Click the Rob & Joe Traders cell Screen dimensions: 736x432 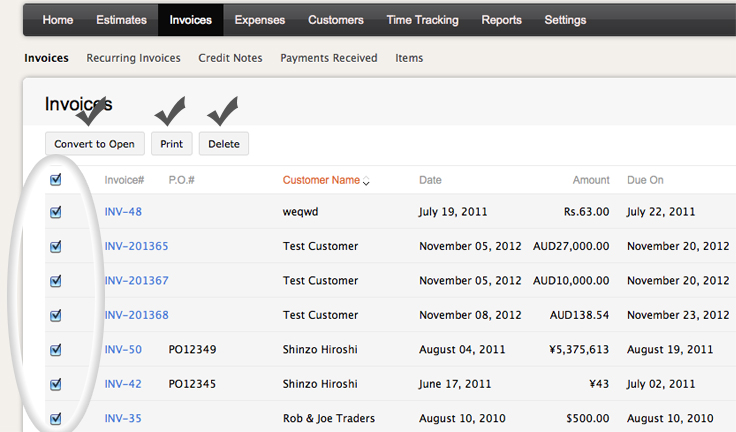[x=329, y=418]
